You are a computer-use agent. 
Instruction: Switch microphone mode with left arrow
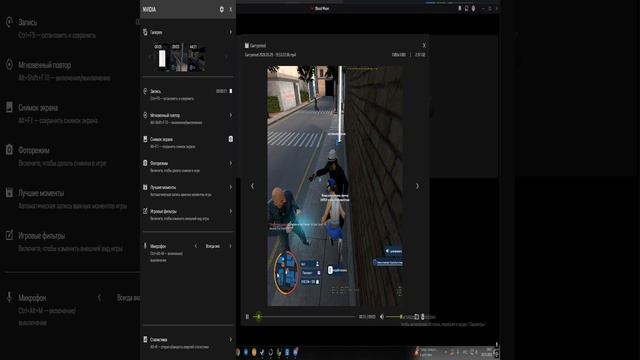coord(196,246)
